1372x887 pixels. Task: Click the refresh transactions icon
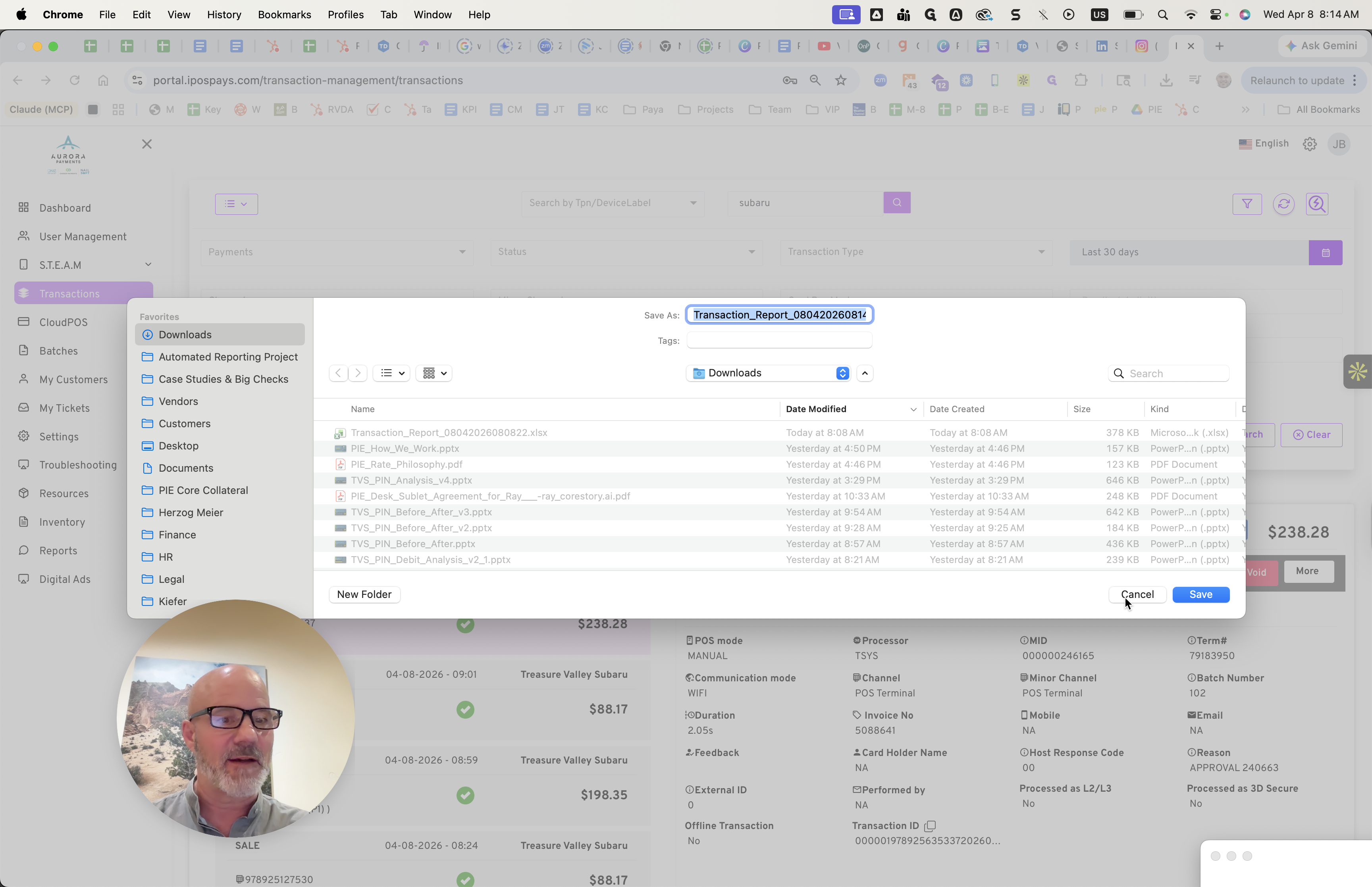tap(1283, 204)
